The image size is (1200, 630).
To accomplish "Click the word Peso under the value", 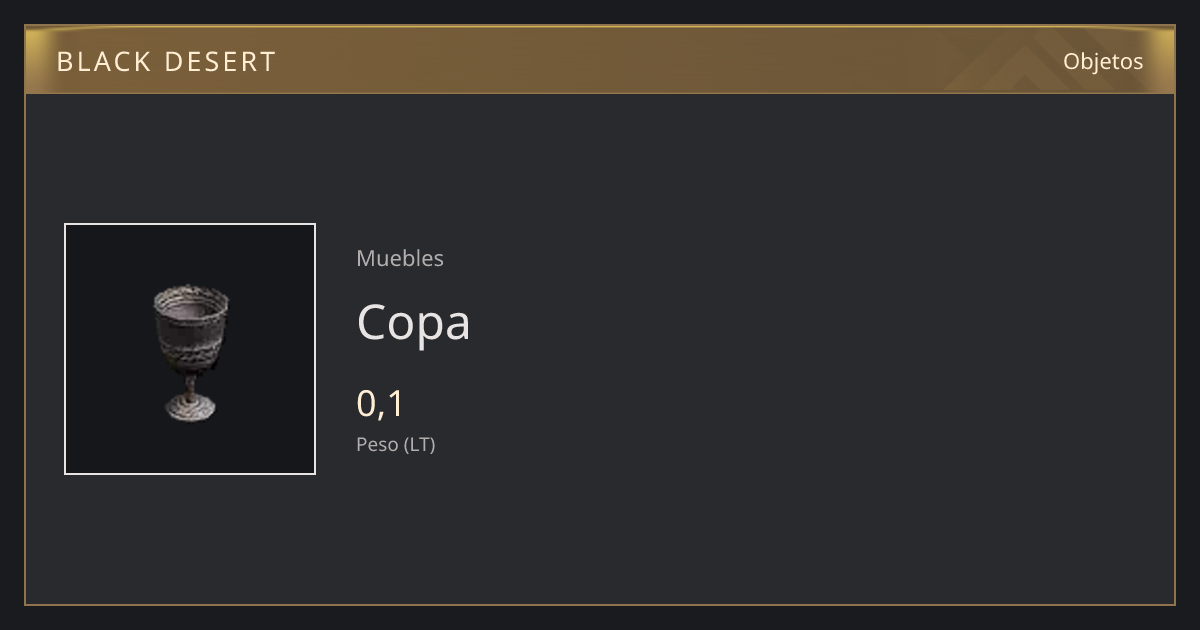I will click(377, 445).
